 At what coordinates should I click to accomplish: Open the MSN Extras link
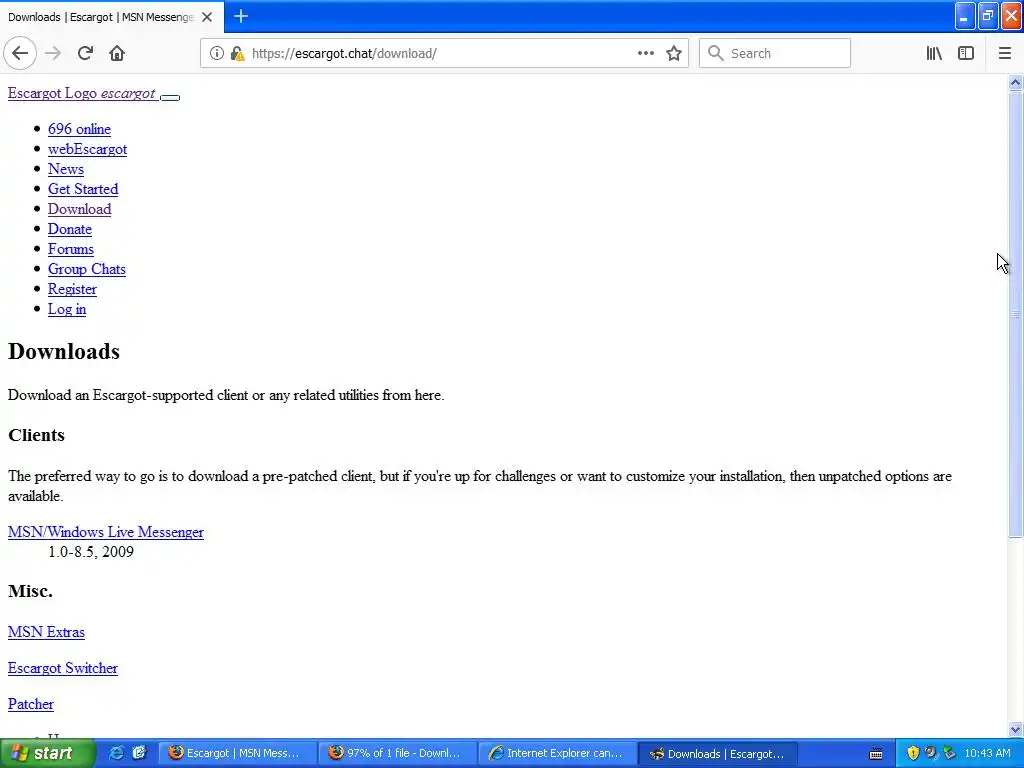[46, 632]
